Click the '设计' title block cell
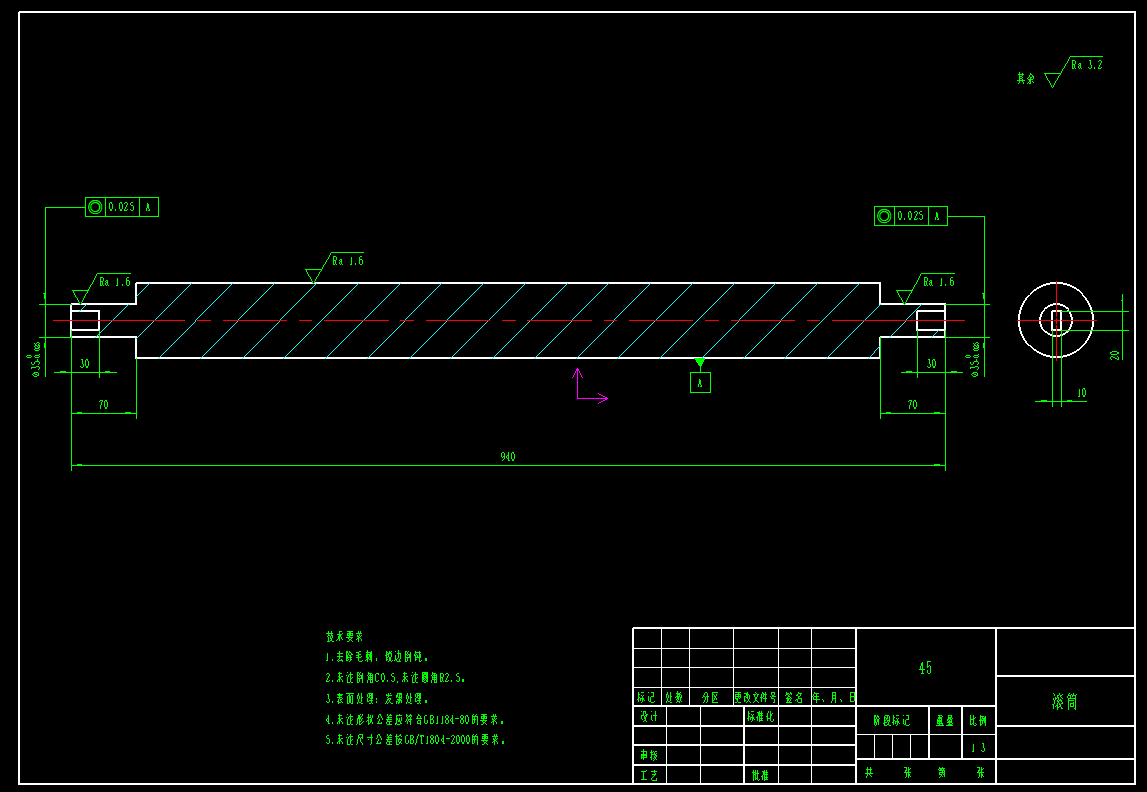The image size is (1147, 792). click(x=650, y=716)
